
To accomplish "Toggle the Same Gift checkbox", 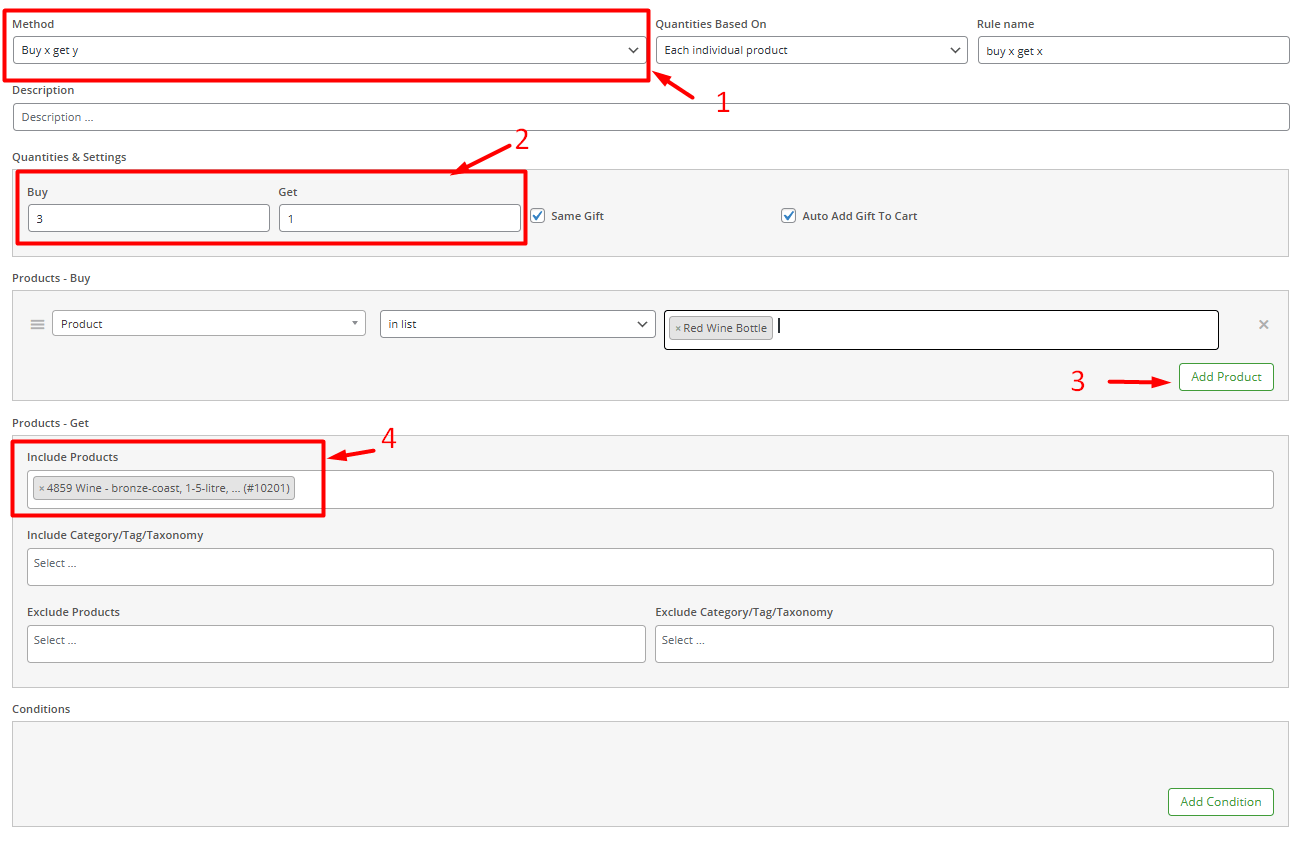I will (x=537, y=216).
